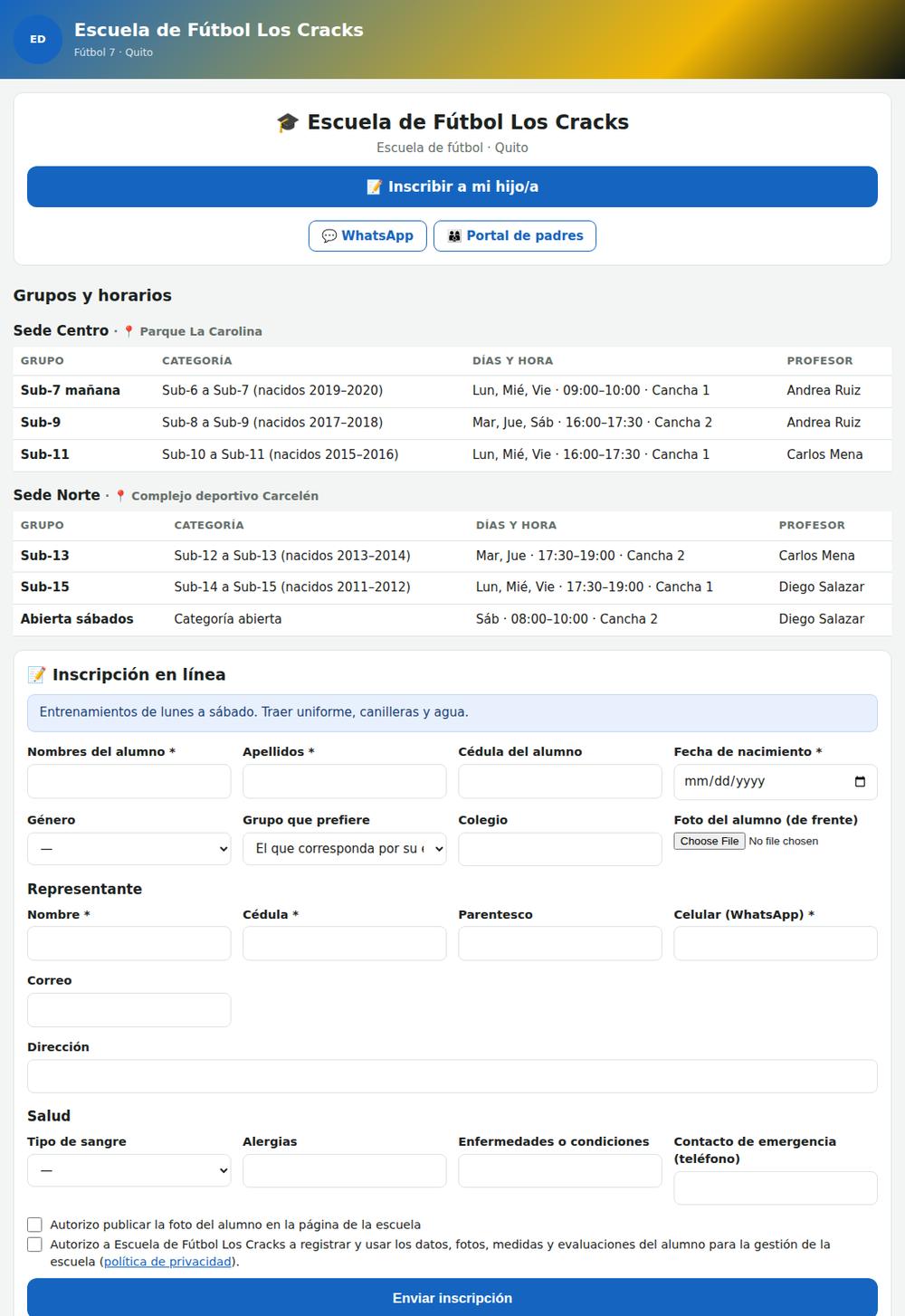Accept data usage consent checkbox
This screenshot has width=905, height=1316.
click(x=34, y=1244)
